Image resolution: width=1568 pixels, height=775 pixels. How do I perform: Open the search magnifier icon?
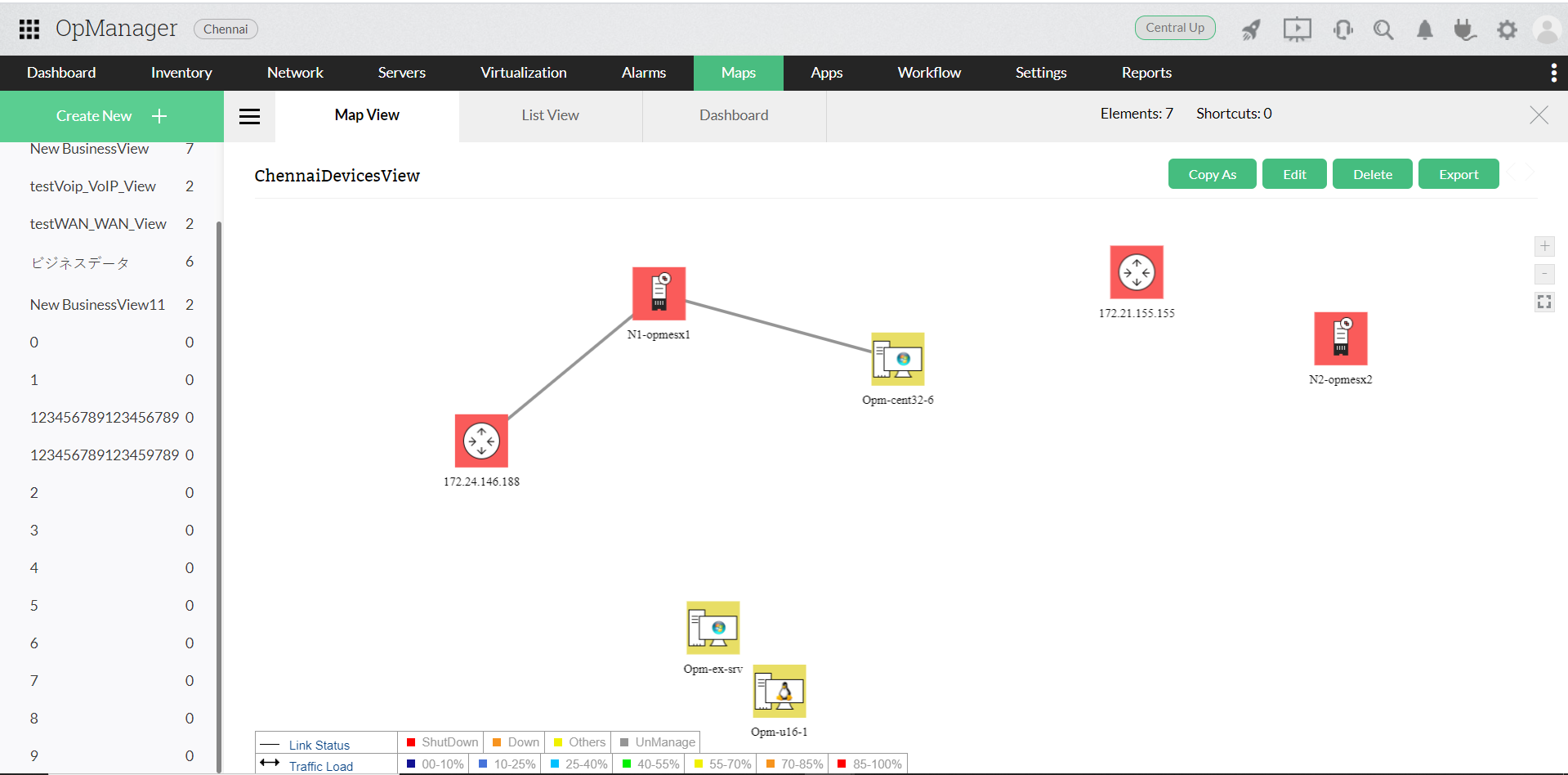pyautogui.click(x=1383, y=30)
